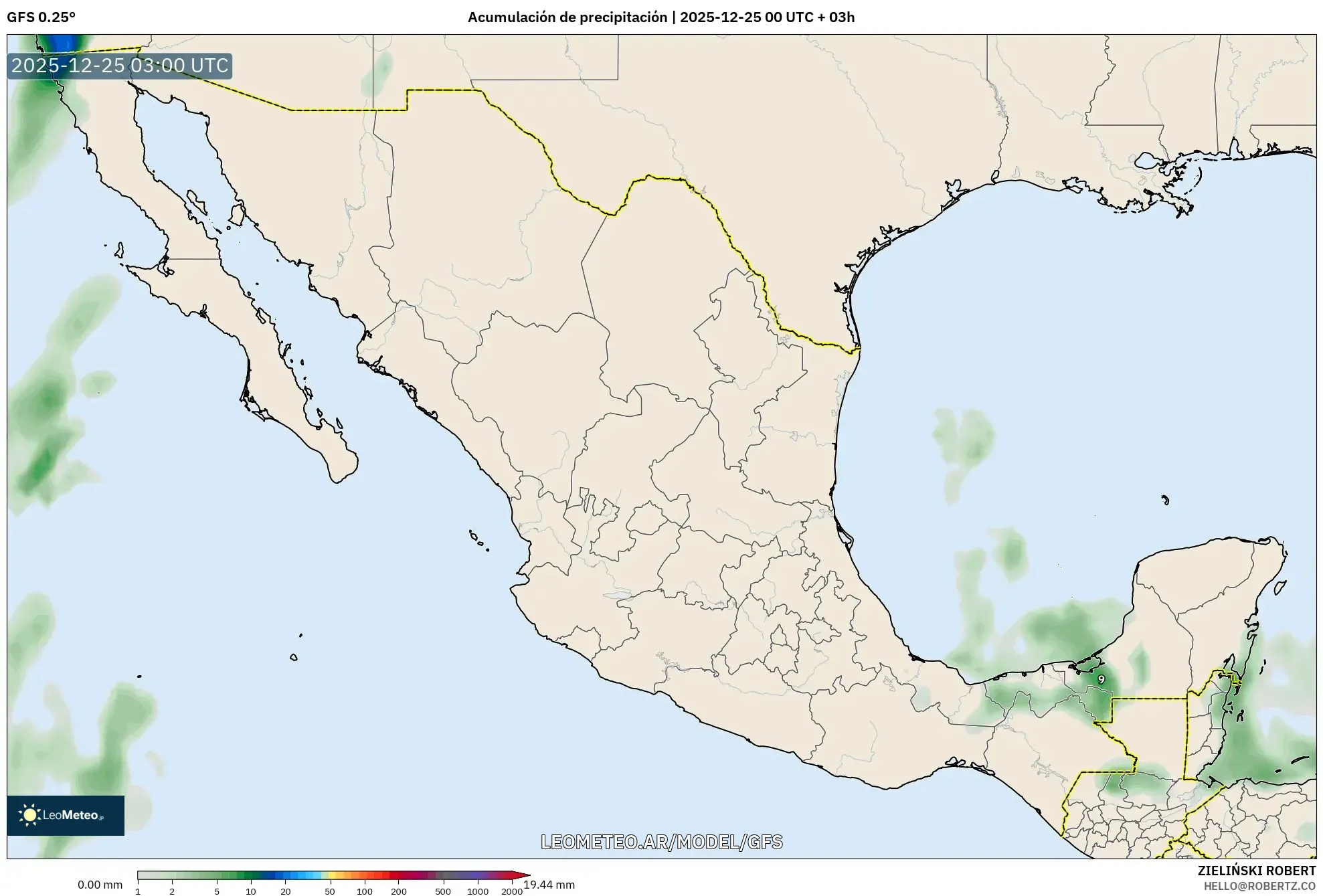Image resolution: width=1323 pixels, height=896 pixels.
Task: Click the HELLO@ROBERTZ.CO email address
Action: click(1259, 886)
